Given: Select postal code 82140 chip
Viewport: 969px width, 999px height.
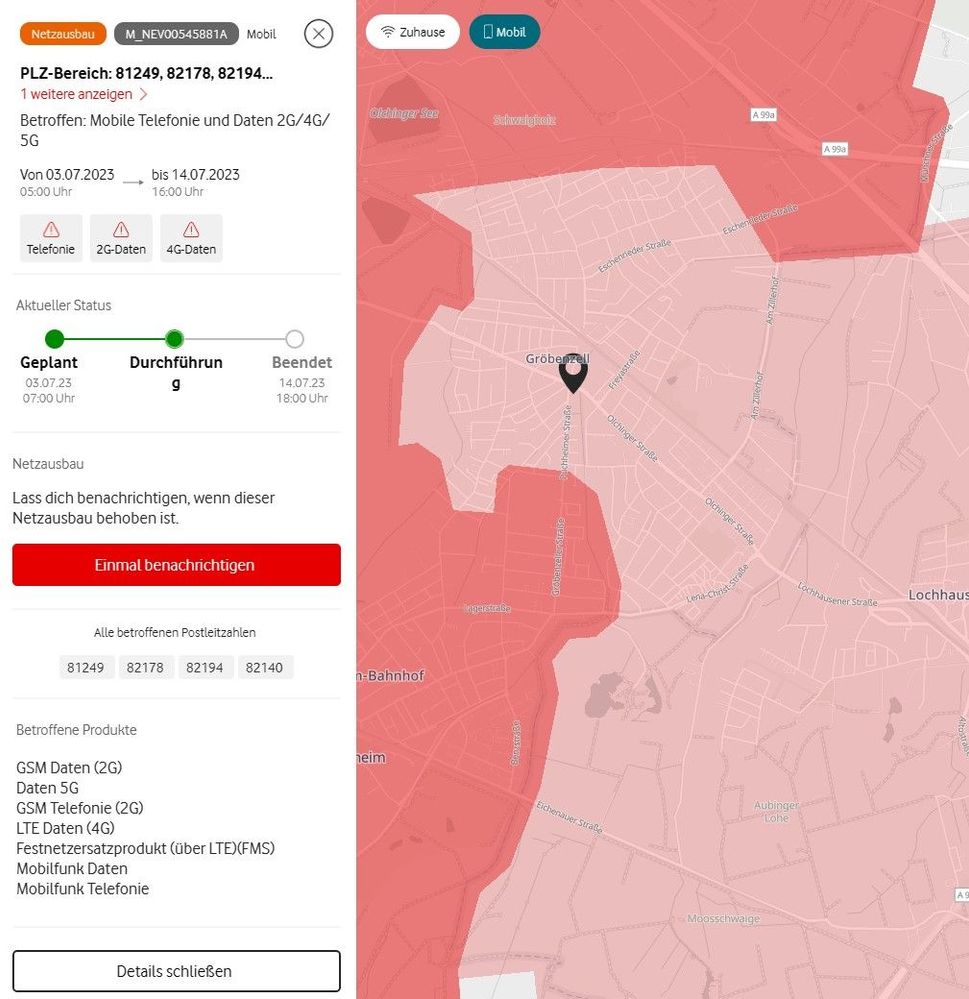Looking at the screenshot, I should click(x=264, y=668).
